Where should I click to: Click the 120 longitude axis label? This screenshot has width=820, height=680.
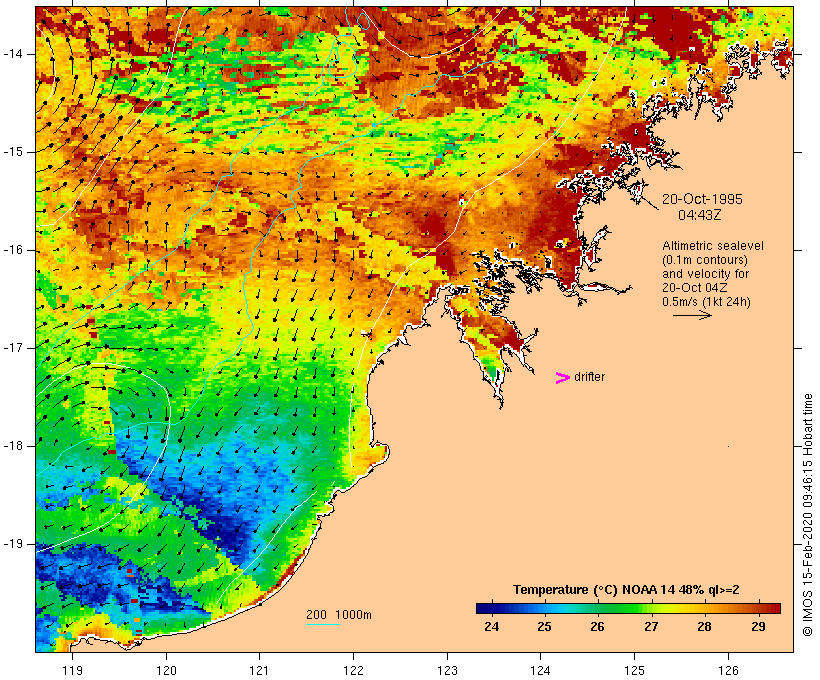point(166,671)
